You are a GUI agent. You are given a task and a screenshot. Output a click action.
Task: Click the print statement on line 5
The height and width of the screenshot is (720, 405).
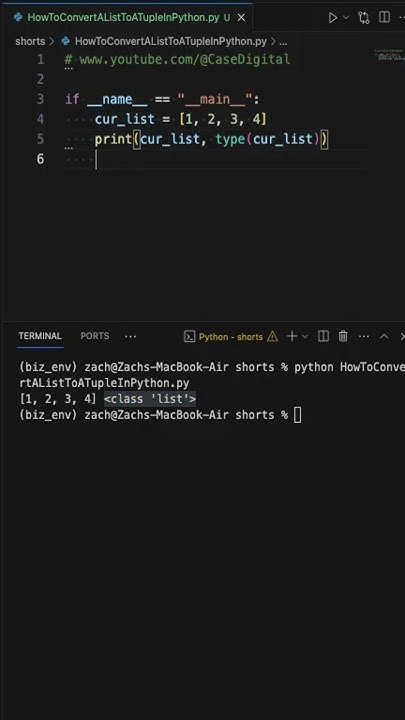tap(212, 139)
